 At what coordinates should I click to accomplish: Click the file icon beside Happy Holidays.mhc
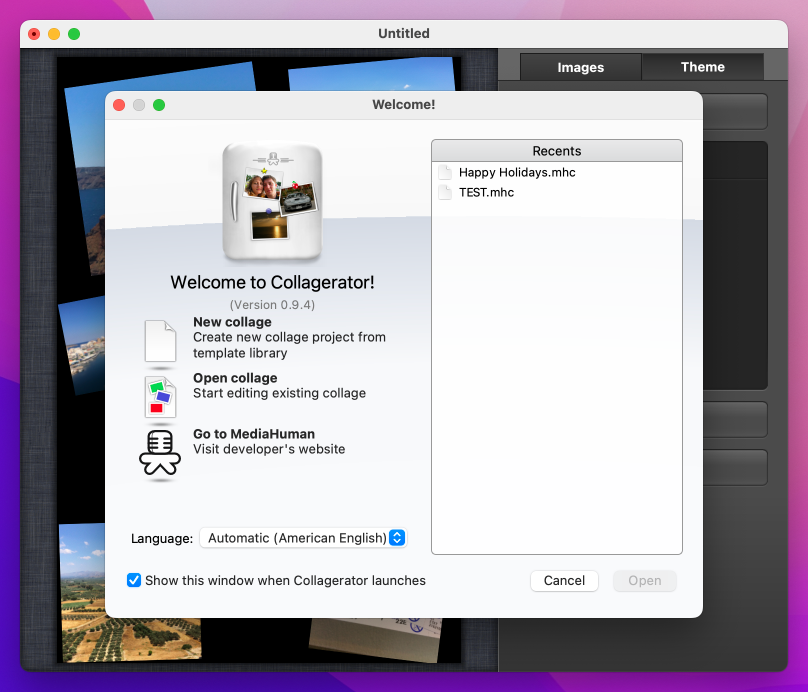[445, 172]
